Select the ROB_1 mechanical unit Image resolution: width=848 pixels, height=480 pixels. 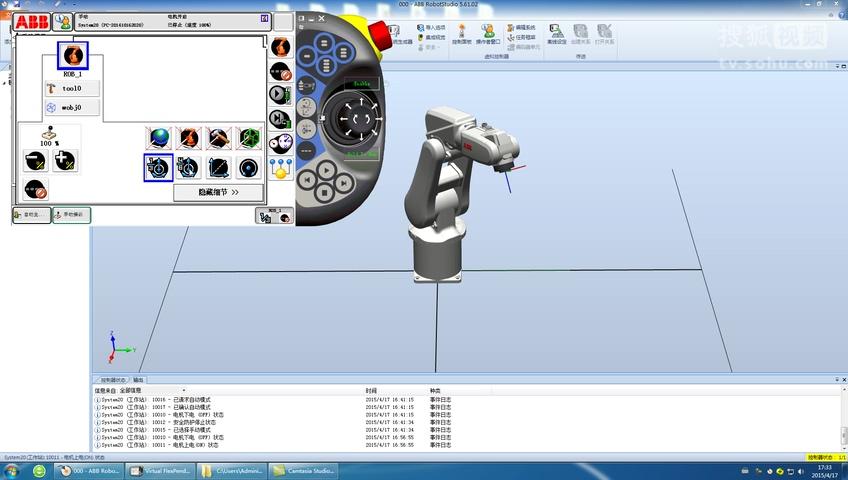(72, 56)
